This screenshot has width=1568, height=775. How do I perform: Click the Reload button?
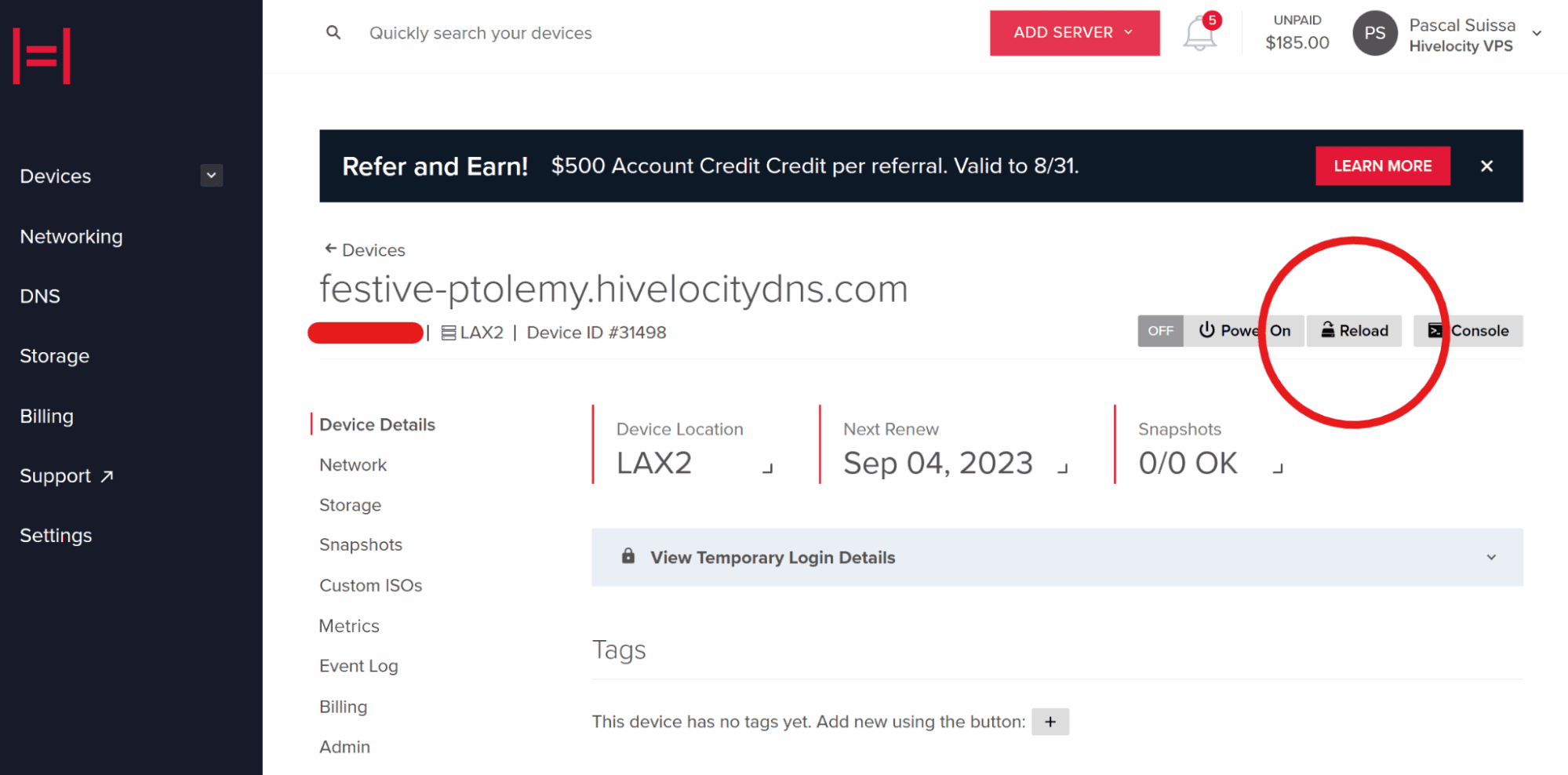click(x=1354, y=331)
